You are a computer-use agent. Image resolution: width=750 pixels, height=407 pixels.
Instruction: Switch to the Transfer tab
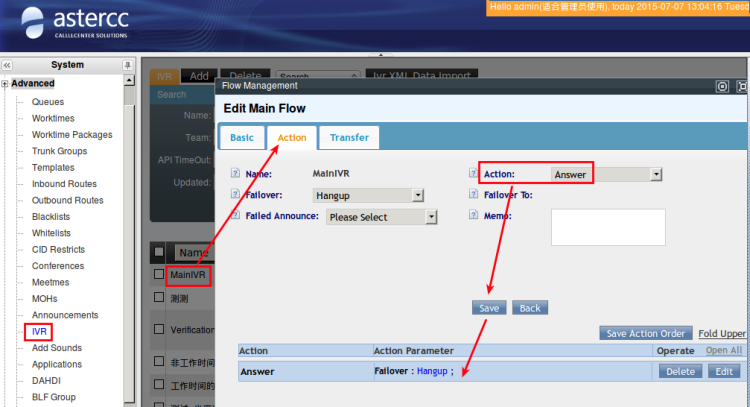pyautogui.click(x=349, y=137)
